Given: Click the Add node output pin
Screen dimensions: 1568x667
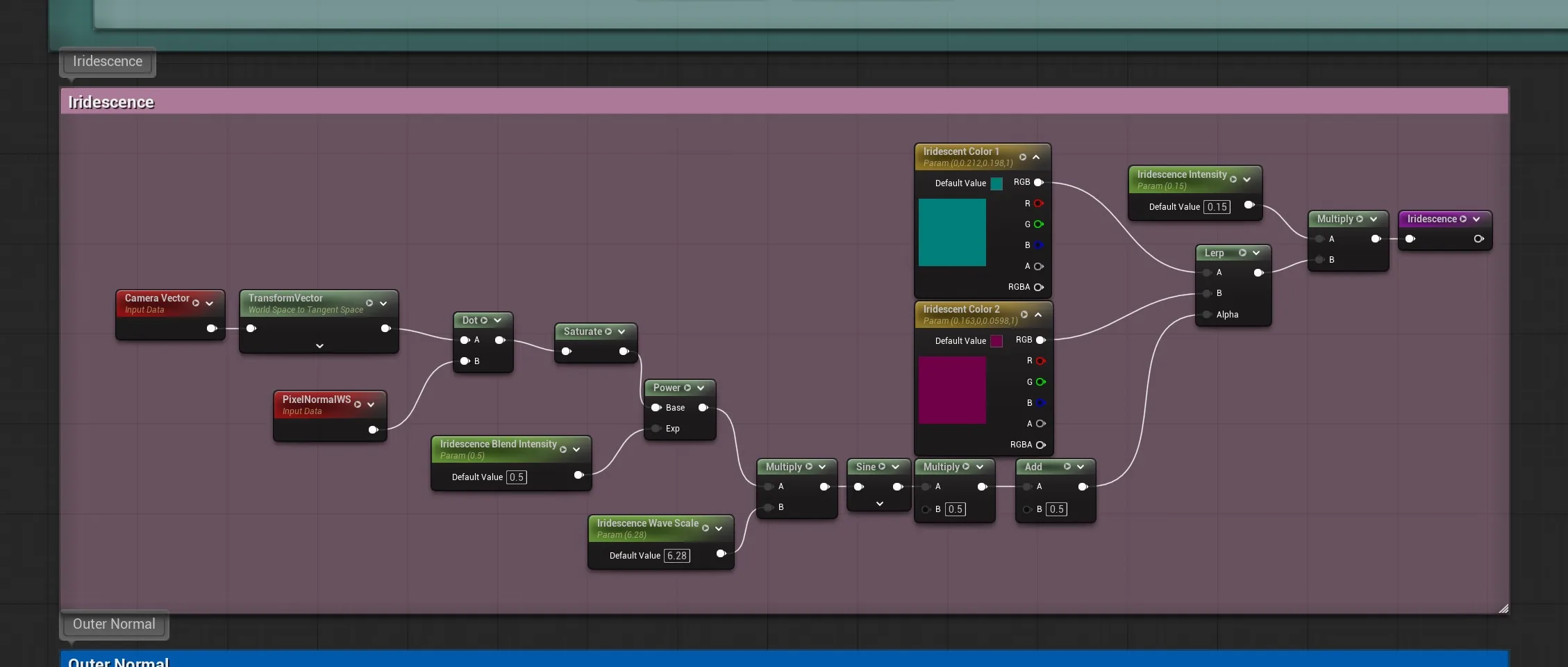Looking at the screenshot, I should 1083,486.
